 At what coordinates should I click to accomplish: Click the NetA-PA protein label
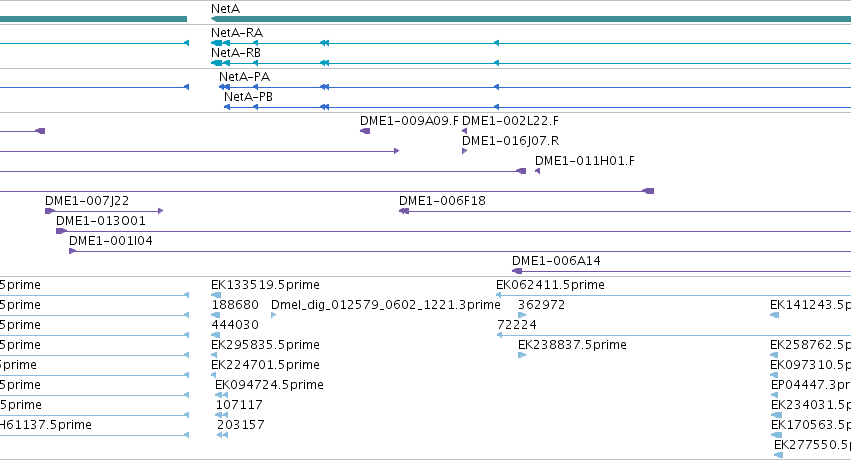coord(244,76)
